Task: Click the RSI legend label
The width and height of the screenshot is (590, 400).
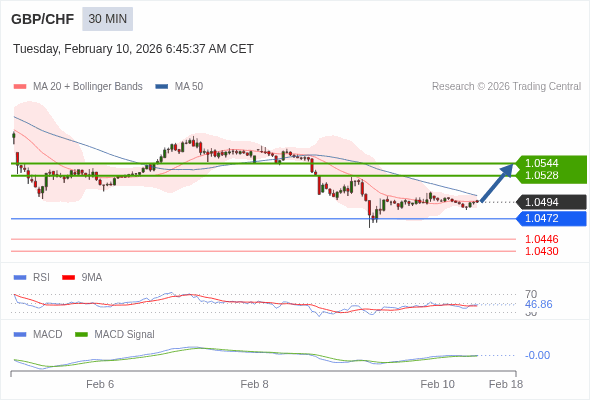Action: point(41,278)
